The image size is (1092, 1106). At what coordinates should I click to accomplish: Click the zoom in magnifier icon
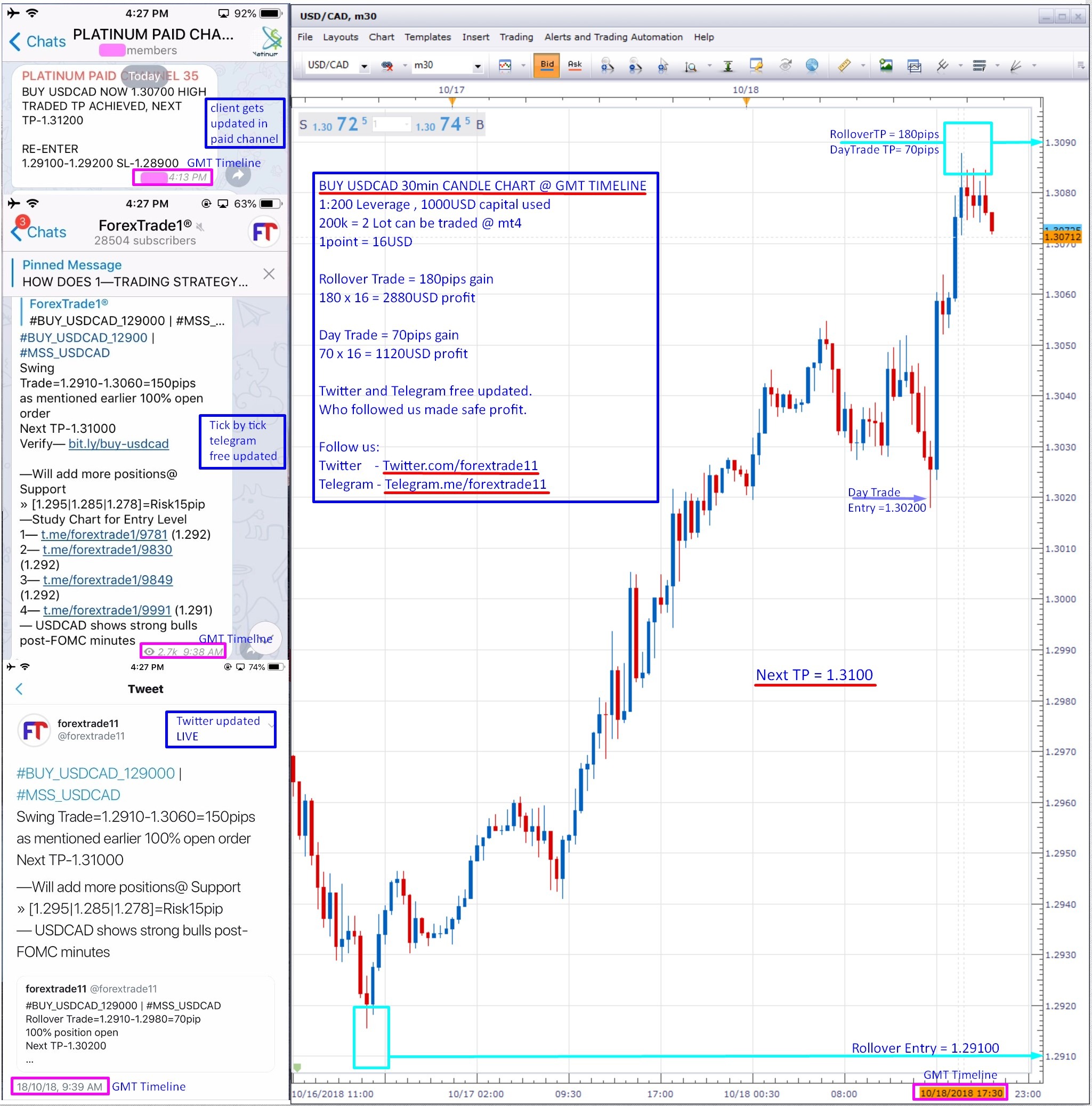pyautogui.click(x=607, y=66)
